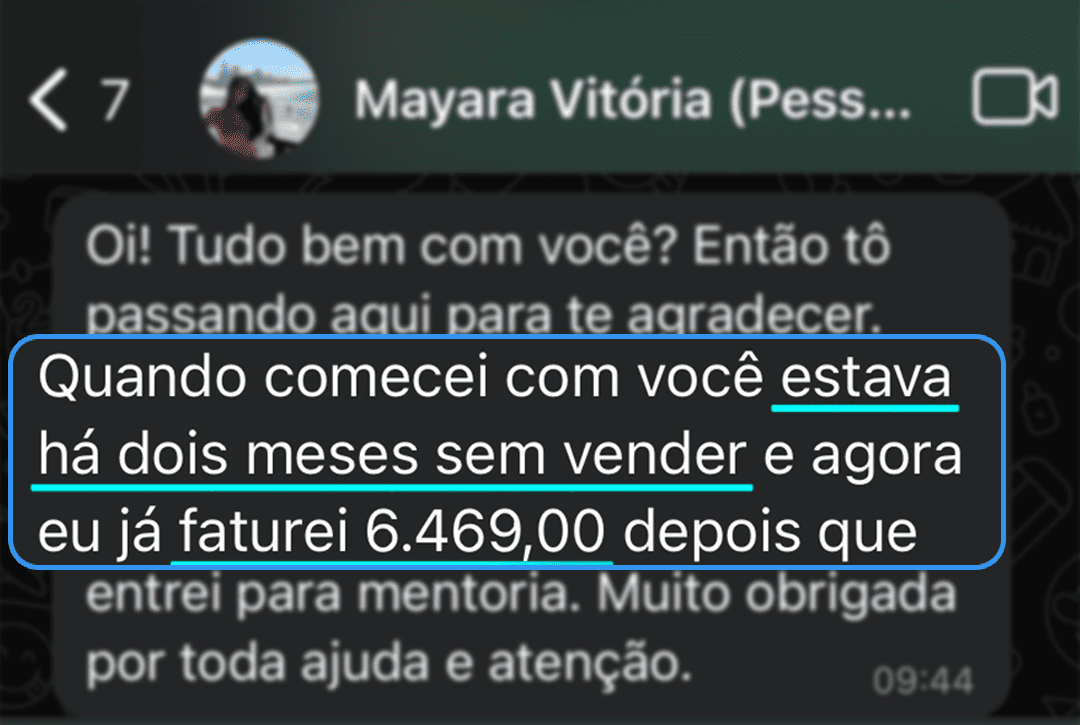Select the highlighted blue-outlined message excerpt

coord(507,452)
